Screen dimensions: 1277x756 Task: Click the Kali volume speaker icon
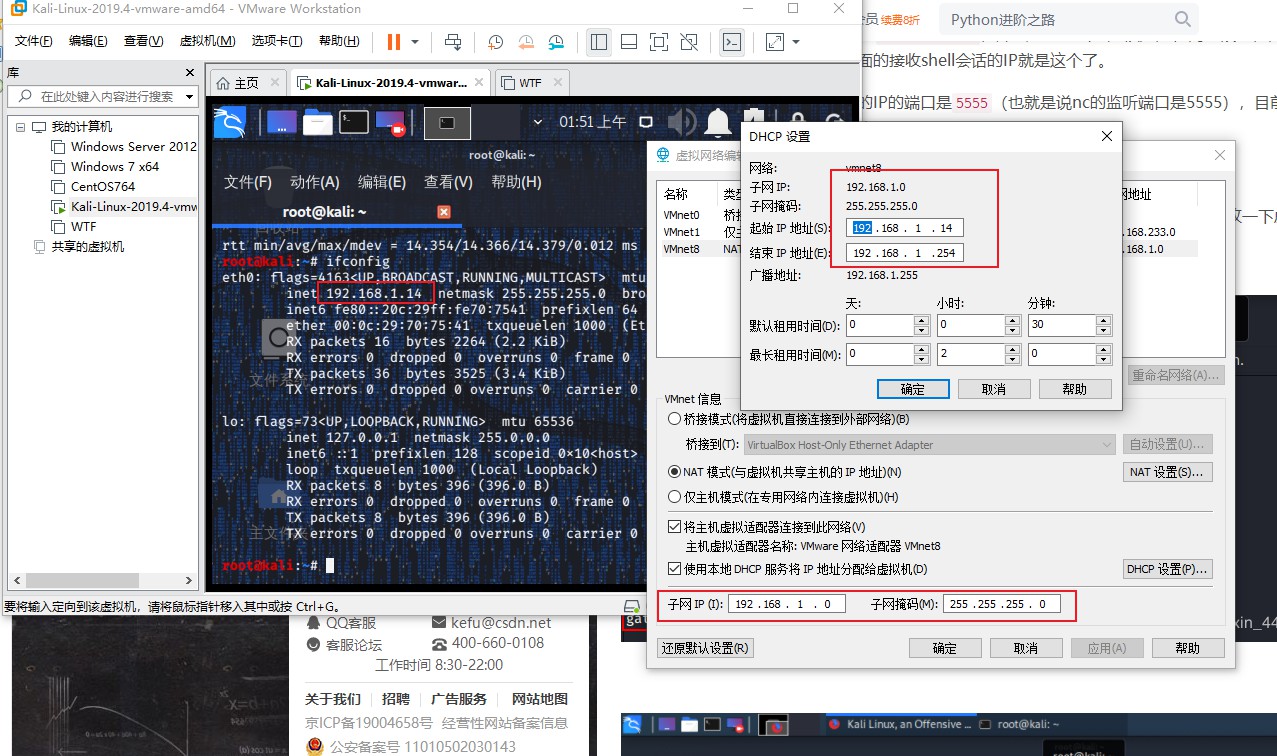click(x=682, y=122)
